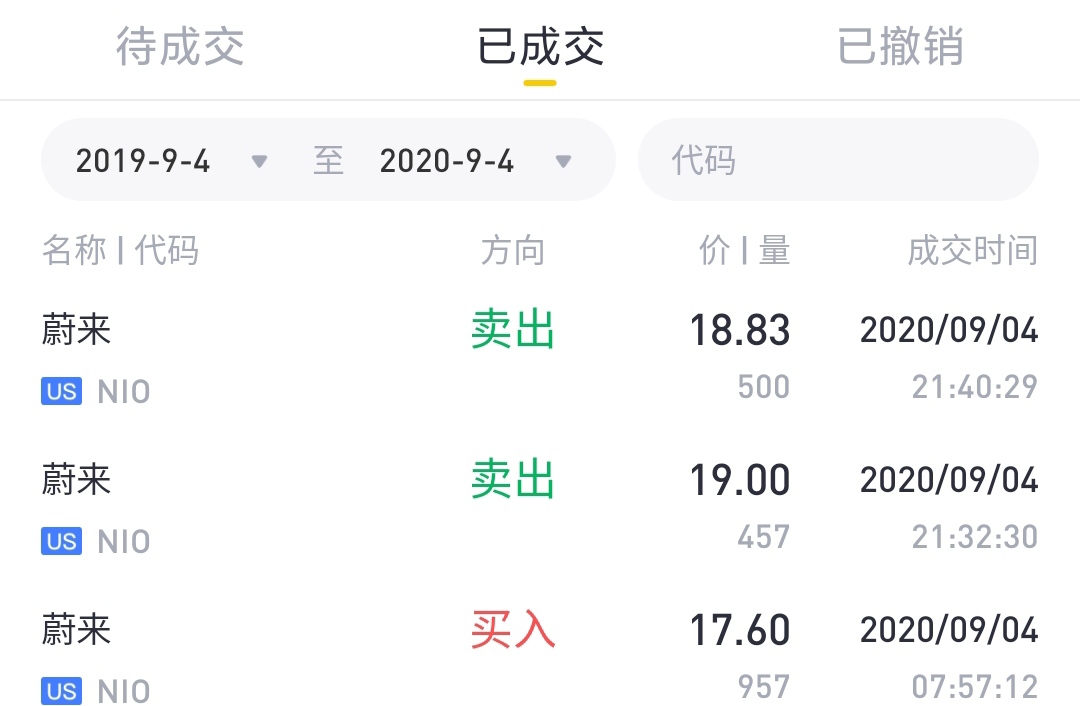The image size is (1080, 706).
Task: Tap the red 买入 label
Action: [513, 630]
